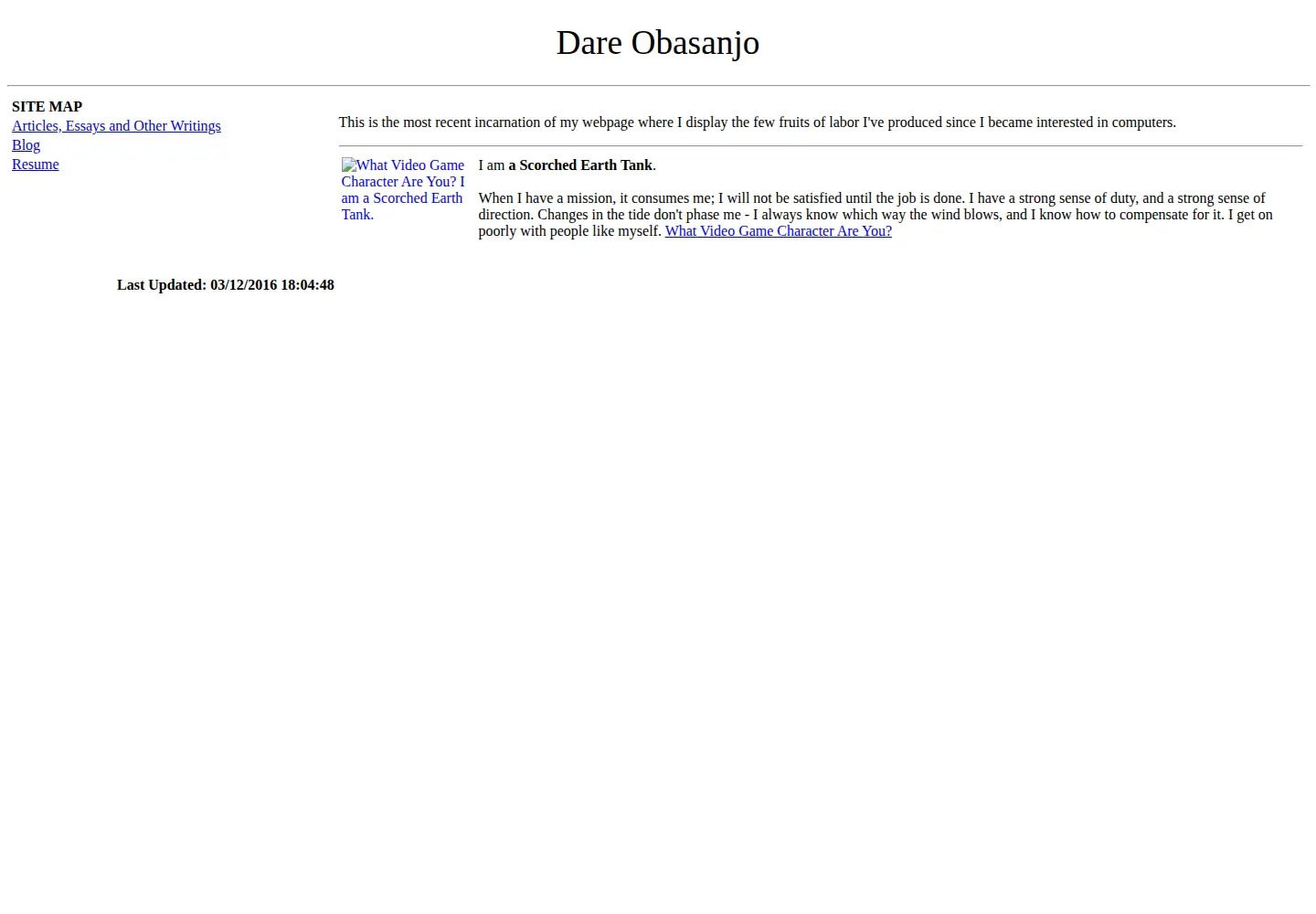Open the Blog link
This screenshot has width=1316, height=914.
click(x=26, y=145)
